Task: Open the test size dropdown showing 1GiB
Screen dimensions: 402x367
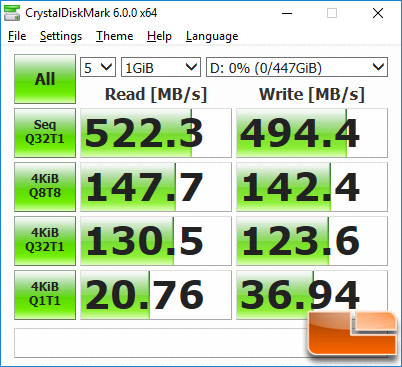Action: tap(161, 68)
